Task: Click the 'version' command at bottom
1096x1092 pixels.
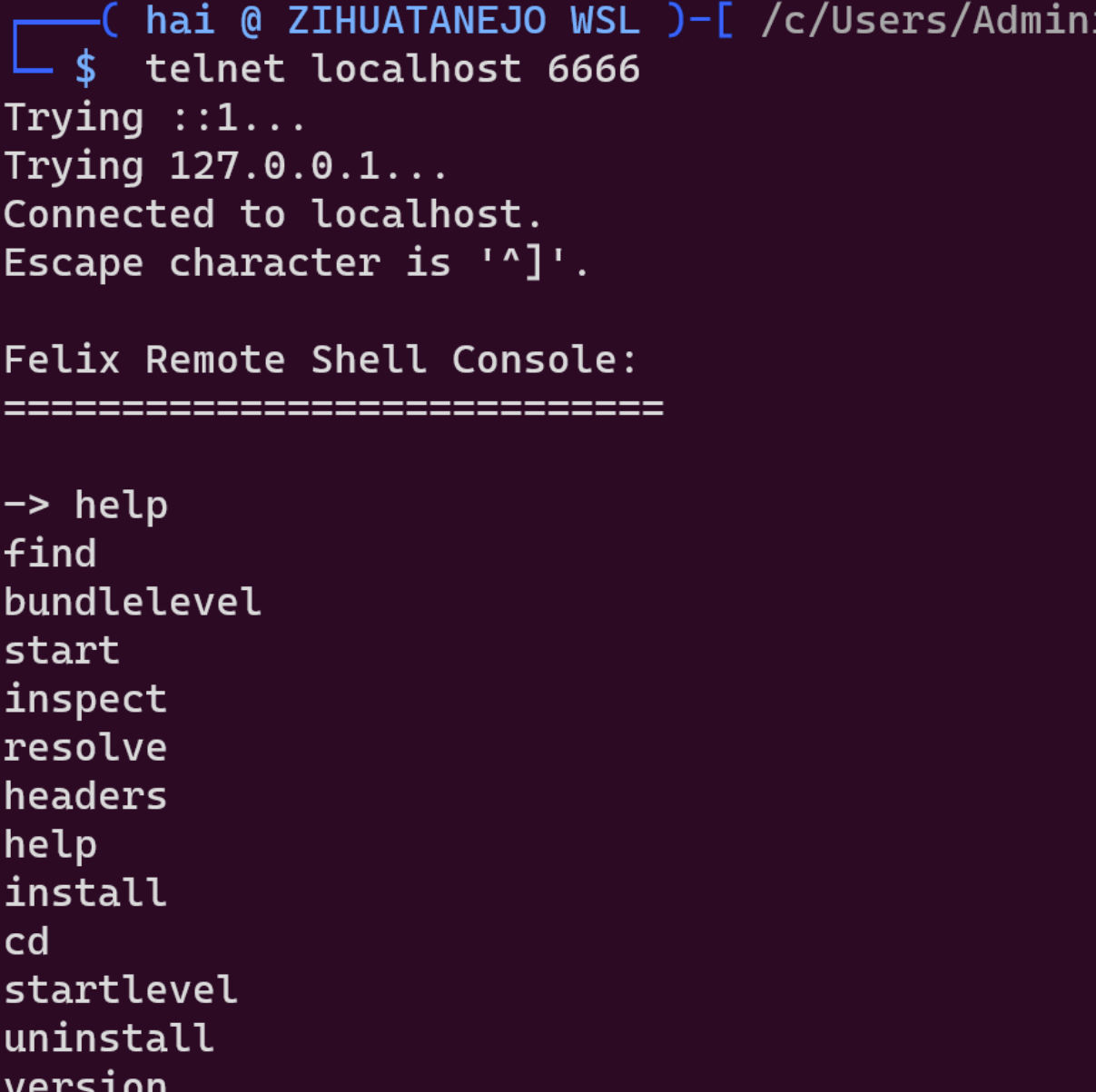Action: 85,1081
